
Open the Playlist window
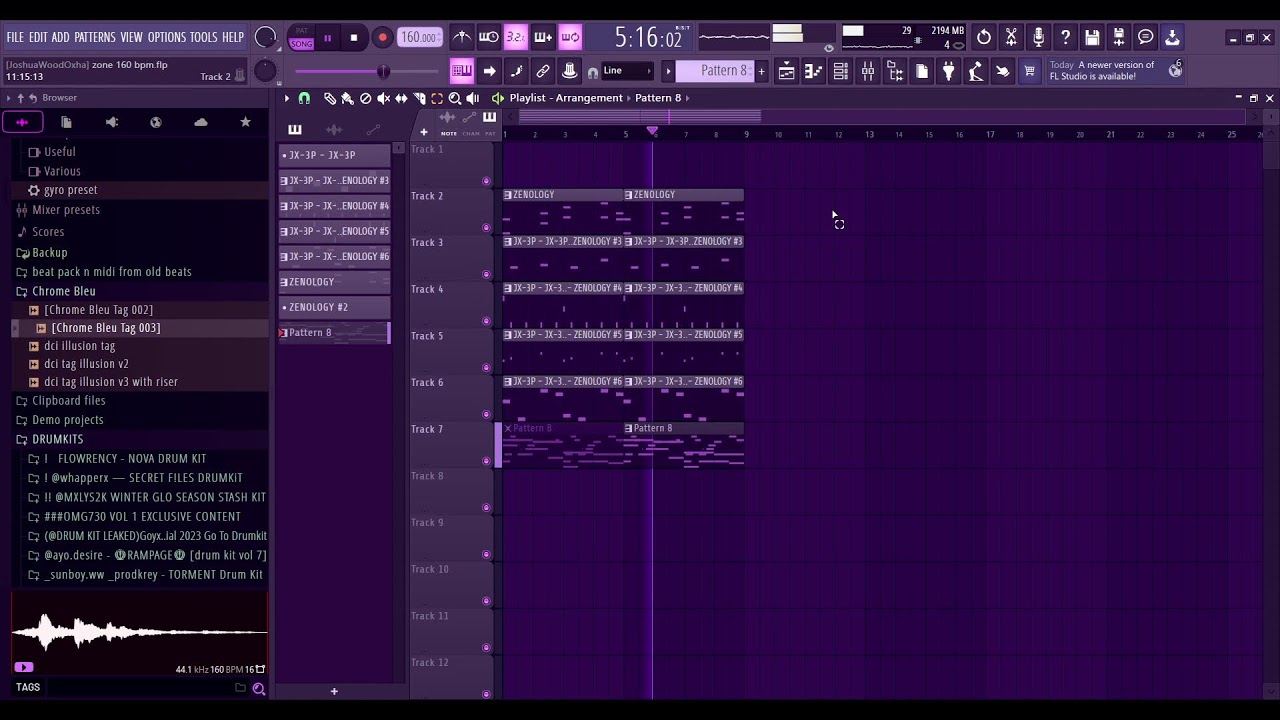[786, 71]
